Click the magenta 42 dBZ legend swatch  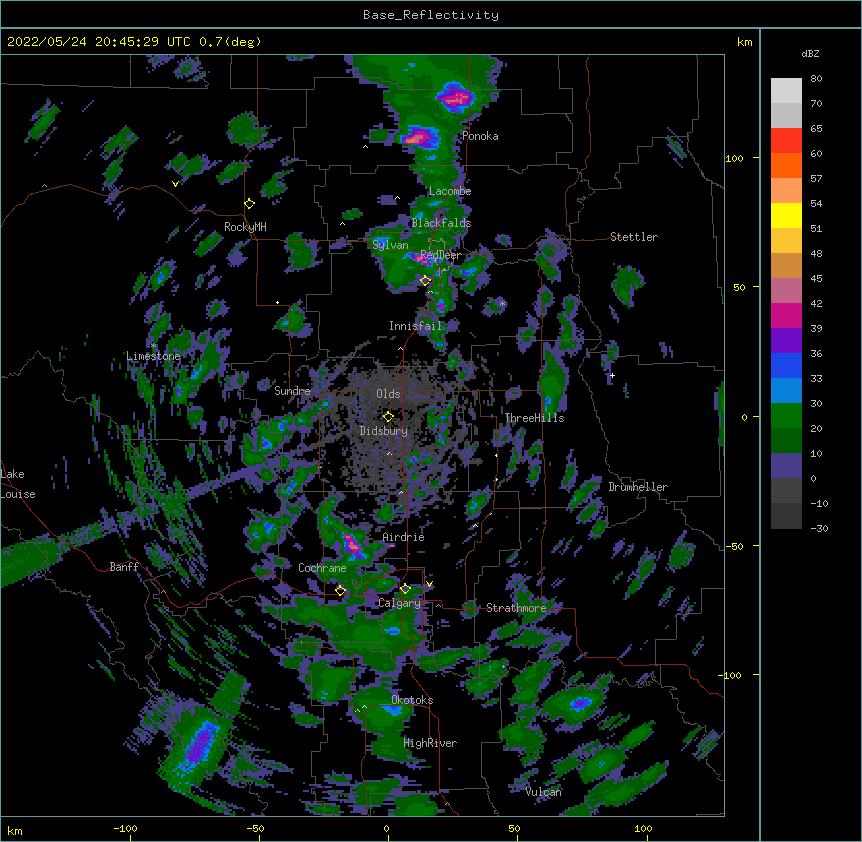[x=786, y=315]
